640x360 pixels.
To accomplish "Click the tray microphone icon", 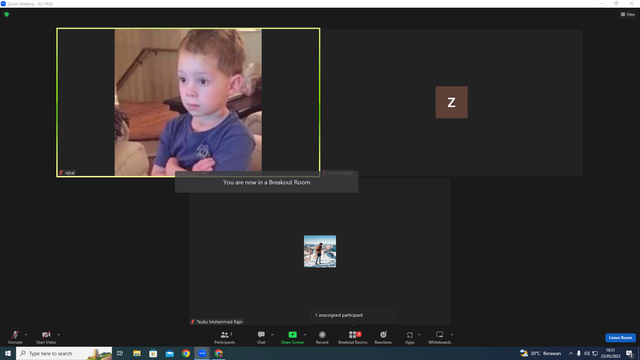I will [579, 353].
